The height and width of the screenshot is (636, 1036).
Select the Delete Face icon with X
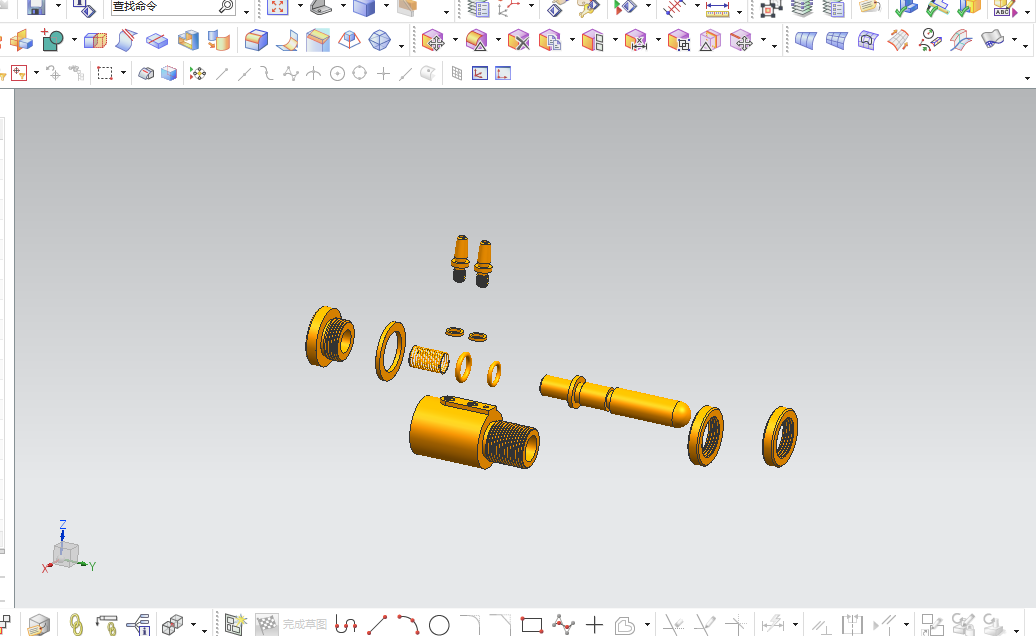coord(519,41)
